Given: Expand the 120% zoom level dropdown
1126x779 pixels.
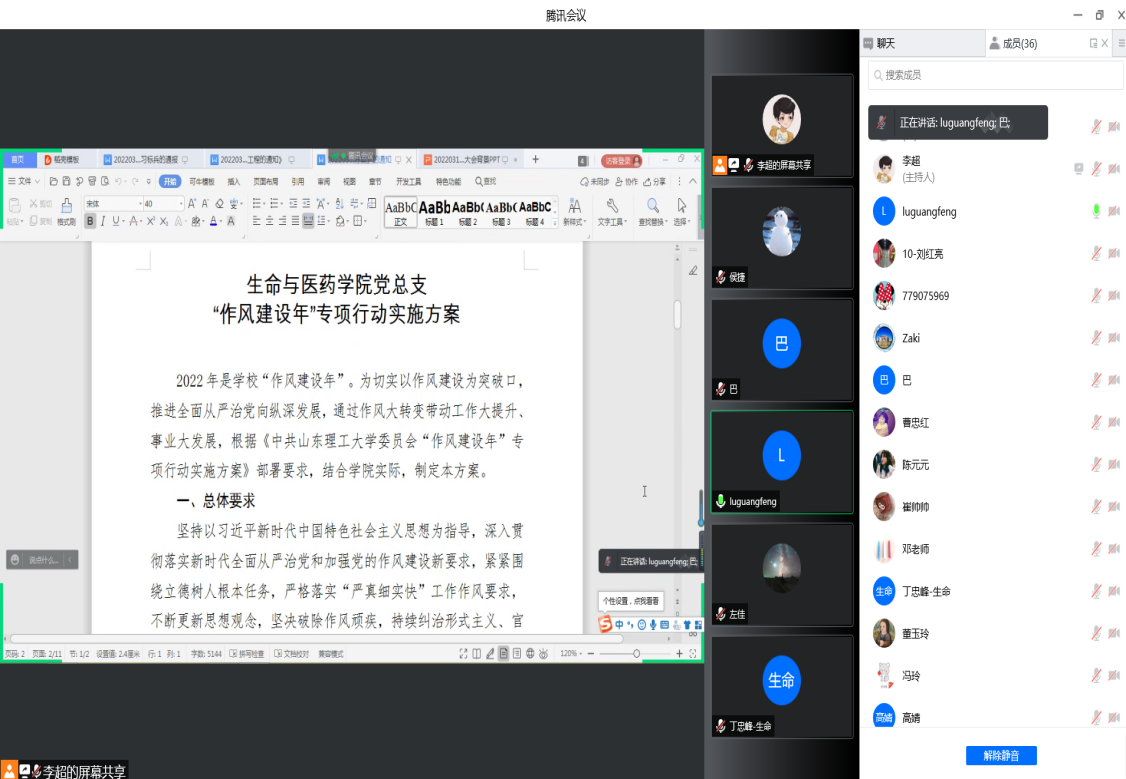Looking at the screenshot, I should click(x=570, y=653).
